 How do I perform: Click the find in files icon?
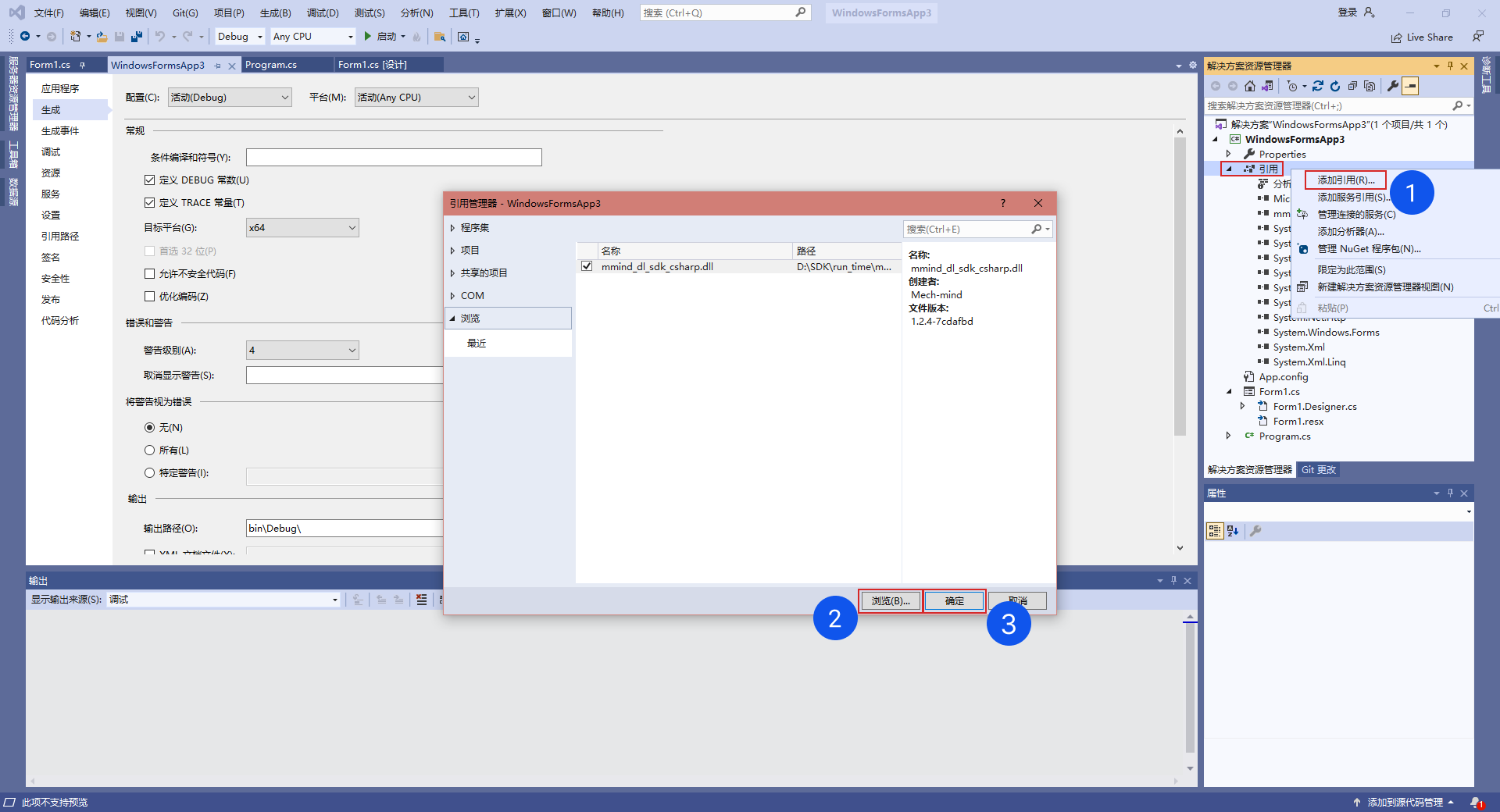coord(440,37)
